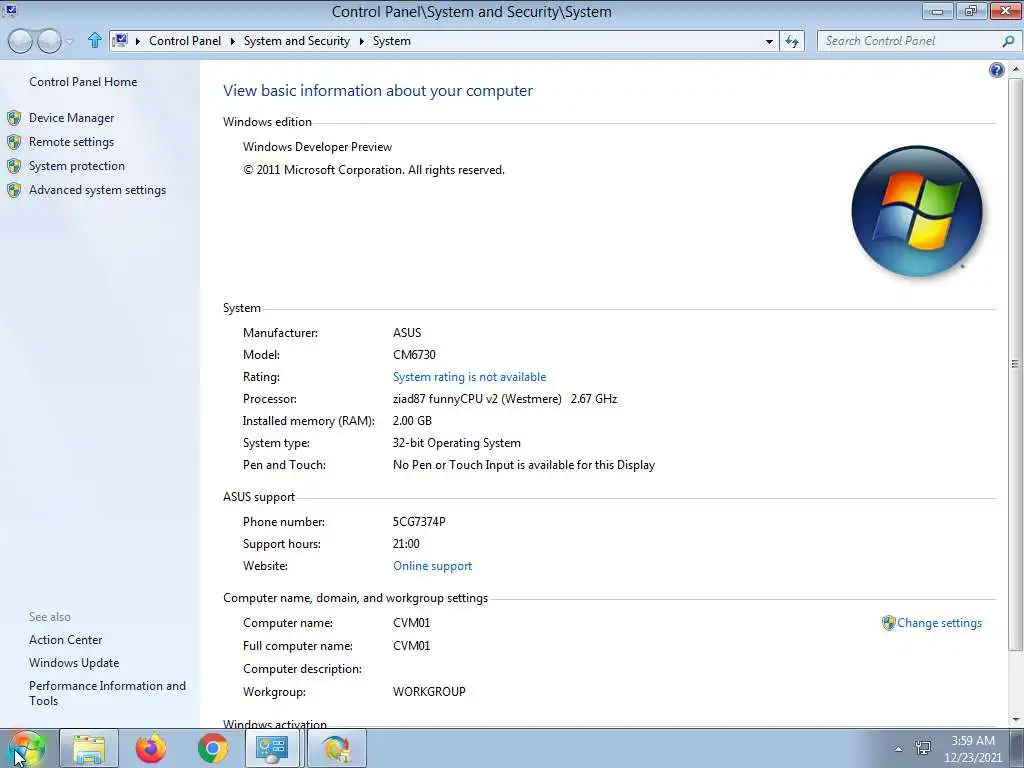Click the Forward navigation arrow button
Screen dimensions: 1024x768
click(x=49, y=41)
